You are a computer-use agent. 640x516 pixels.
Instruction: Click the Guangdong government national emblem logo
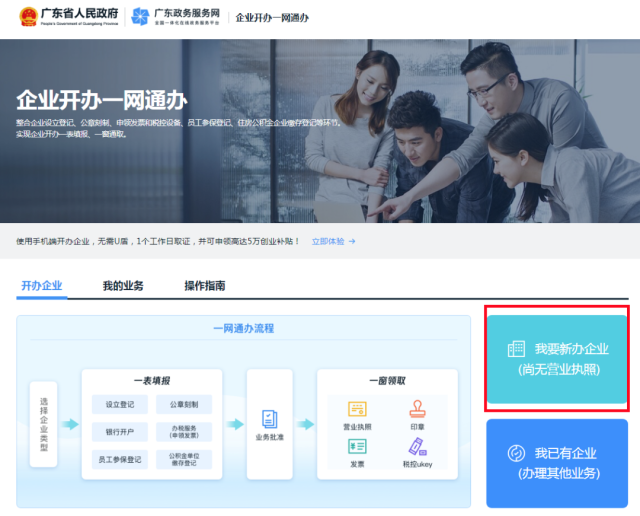pos(29,17)
